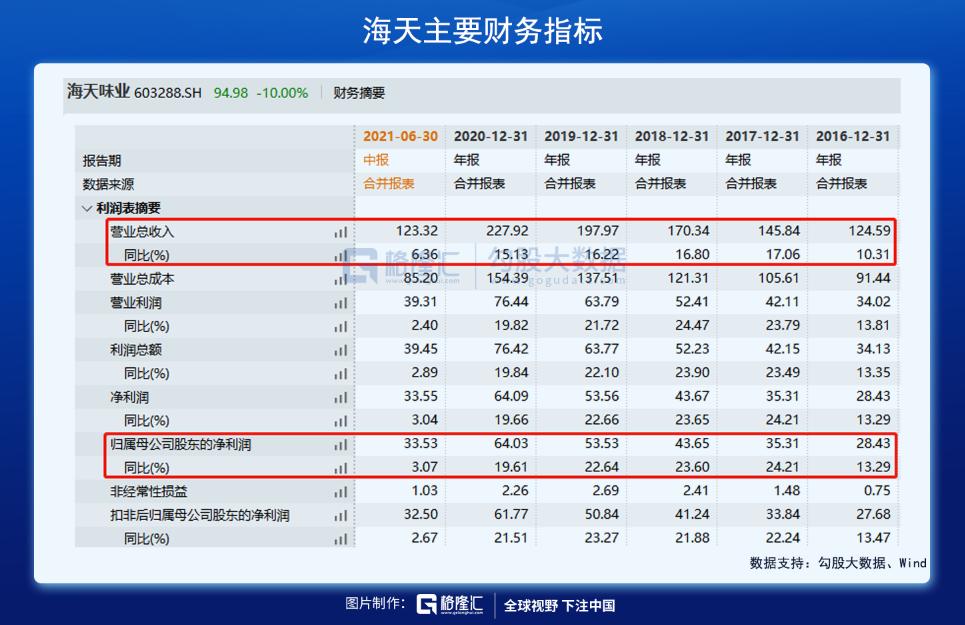This screenshot has height=625, width=965.
Task: Click the growth value 17.06
Action: pos(783,255)
